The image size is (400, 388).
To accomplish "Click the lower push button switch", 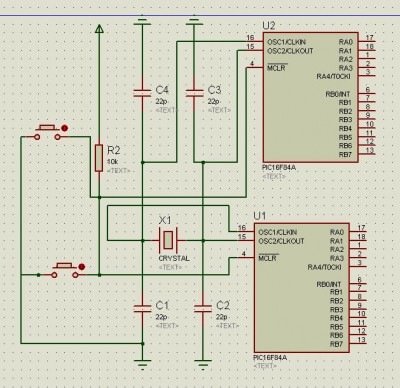I will coord(65,271).
